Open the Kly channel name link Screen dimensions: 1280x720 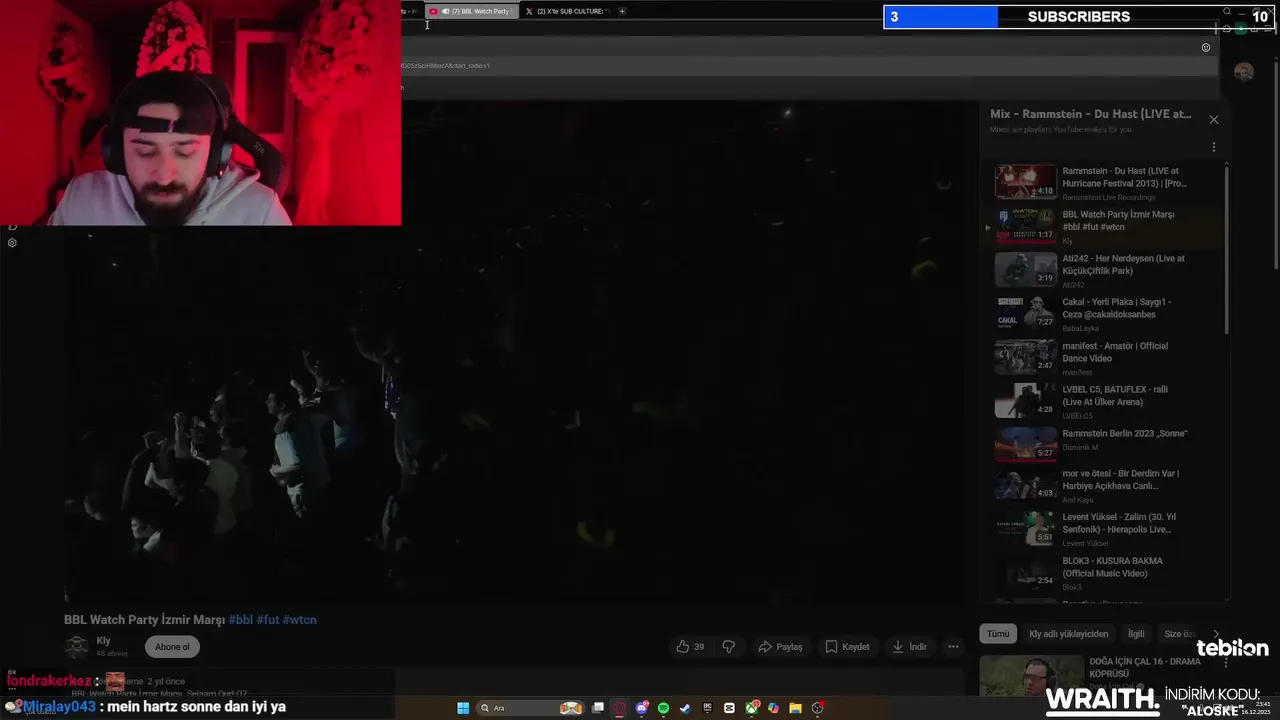pyautogui.click(x=103, y=641)
